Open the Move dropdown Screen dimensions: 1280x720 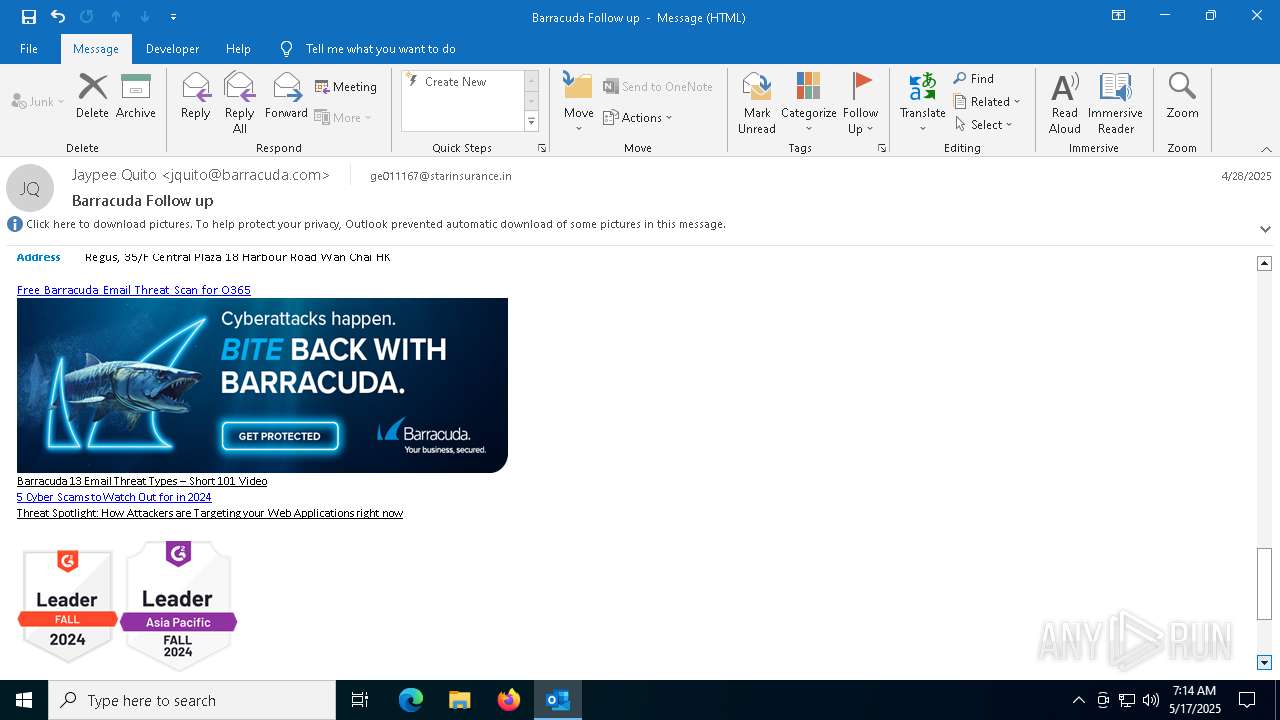[x=579, y=103]
